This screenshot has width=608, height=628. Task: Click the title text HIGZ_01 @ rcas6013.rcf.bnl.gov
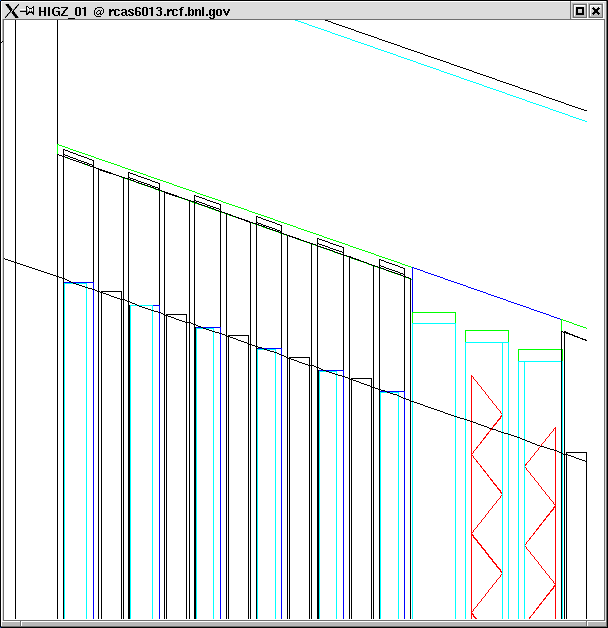(134, 12)
